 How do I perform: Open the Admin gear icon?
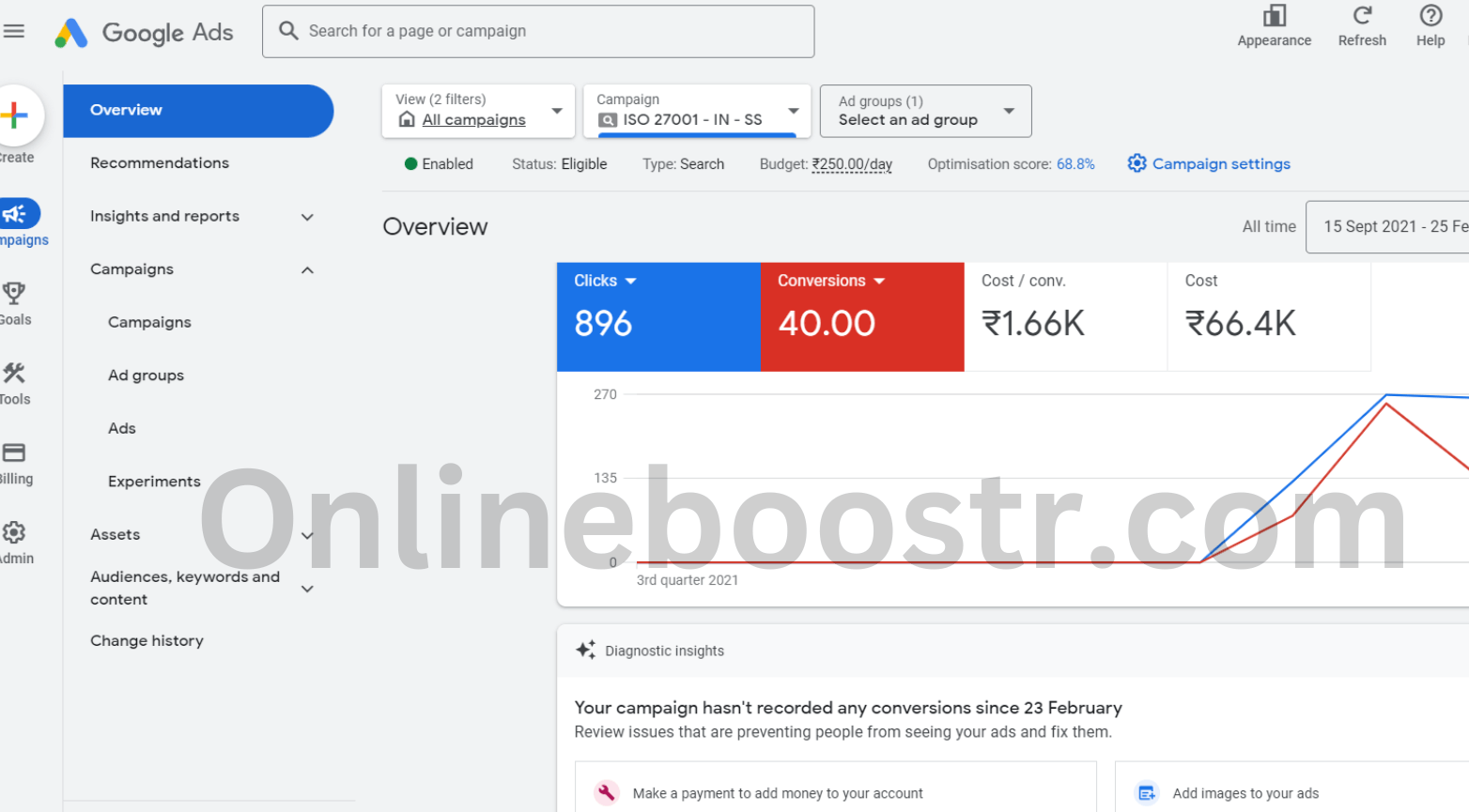click(x=15, y=532)
